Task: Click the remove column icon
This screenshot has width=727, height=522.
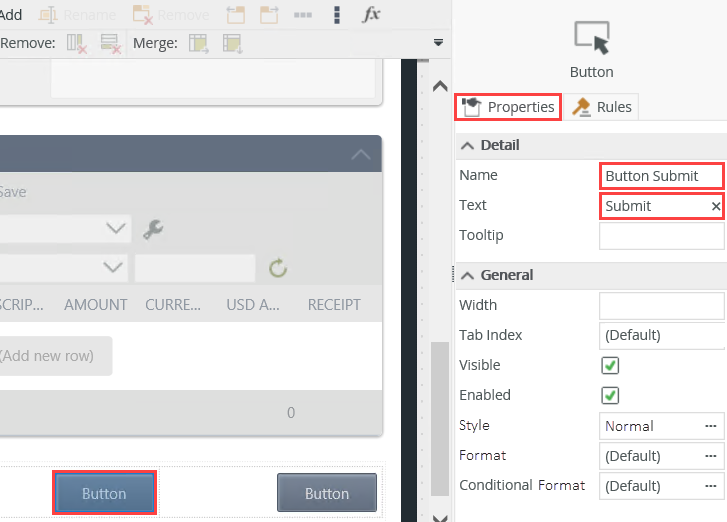Action: tap(77, 44)
